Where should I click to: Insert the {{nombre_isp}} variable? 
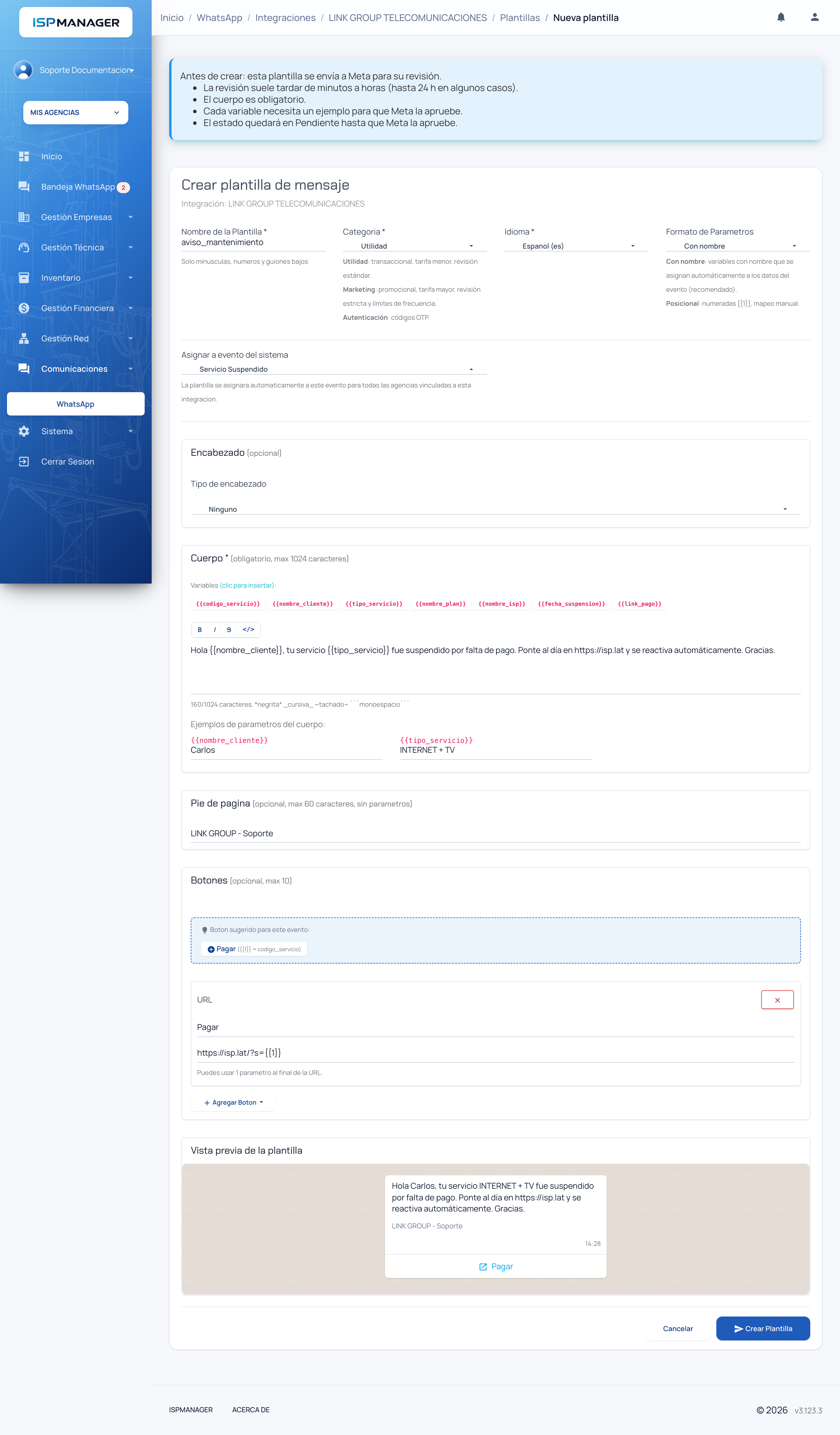coord(502,604)
